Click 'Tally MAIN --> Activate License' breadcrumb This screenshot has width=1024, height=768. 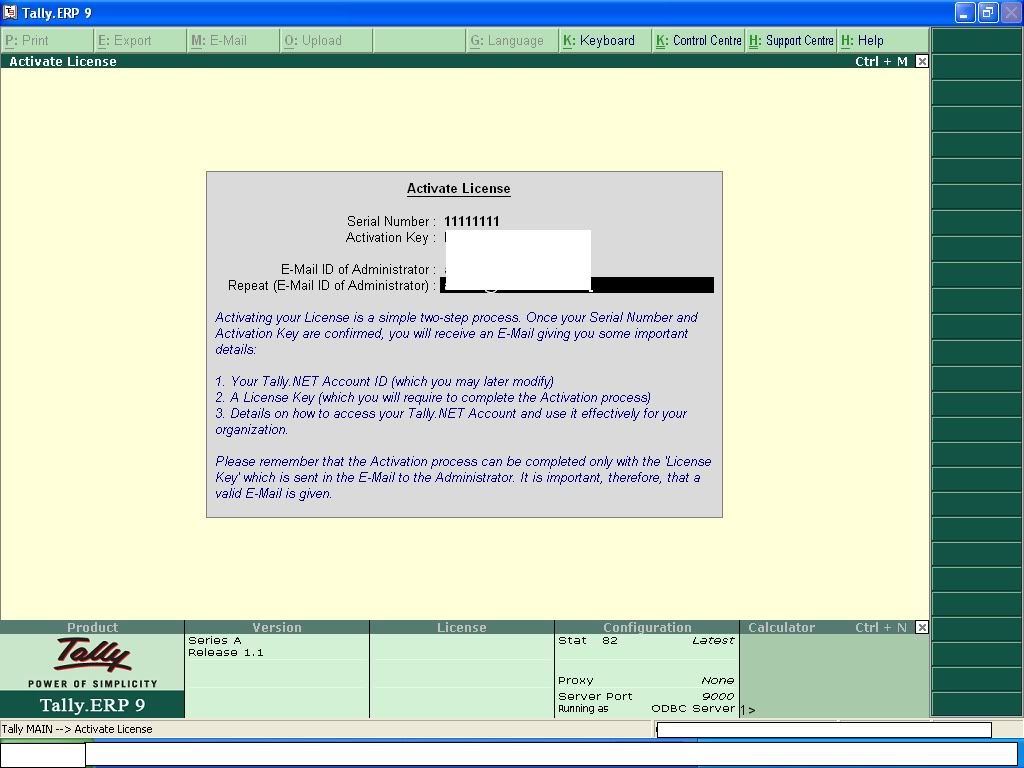click(x=77, y=729)
